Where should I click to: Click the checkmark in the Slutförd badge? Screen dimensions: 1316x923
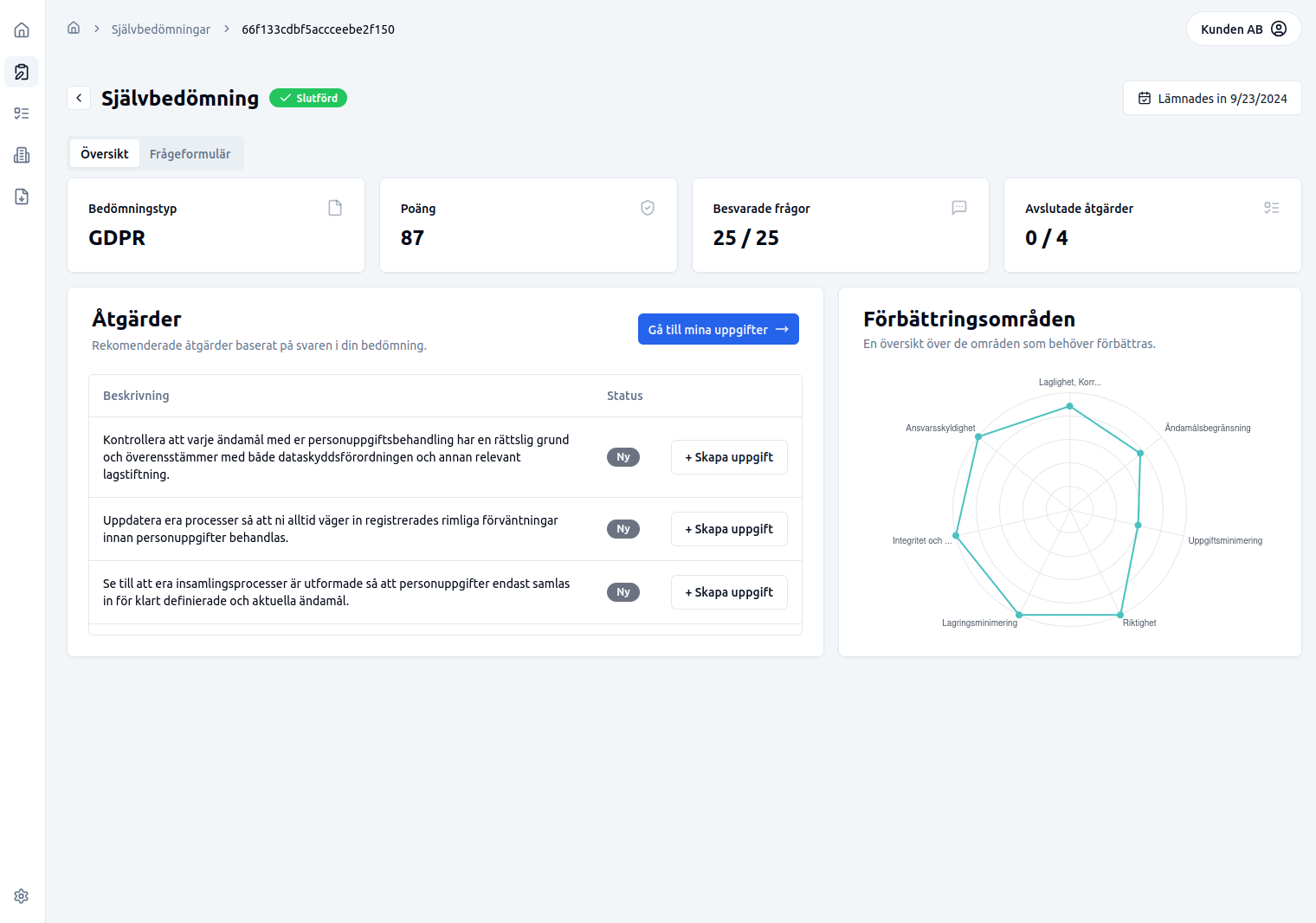coord(285,98)
